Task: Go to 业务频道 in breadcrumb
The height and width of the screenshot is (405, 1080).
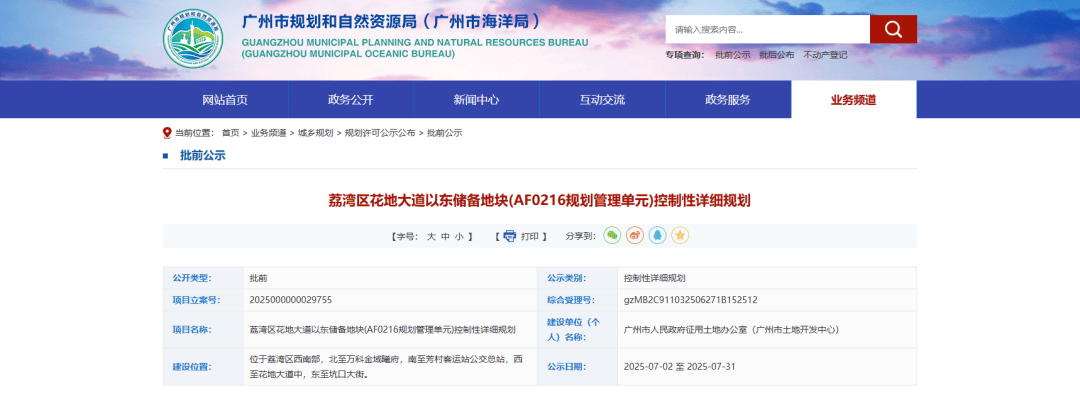Action: pos(269,133)
